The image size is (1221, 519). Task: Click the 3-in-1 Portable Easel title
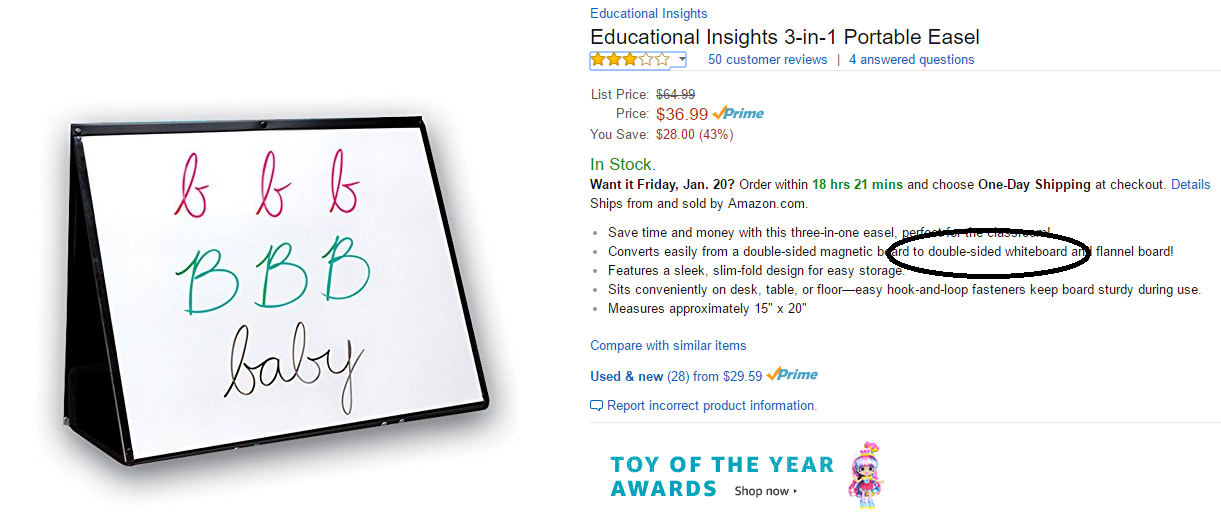(x=784, y=37)
